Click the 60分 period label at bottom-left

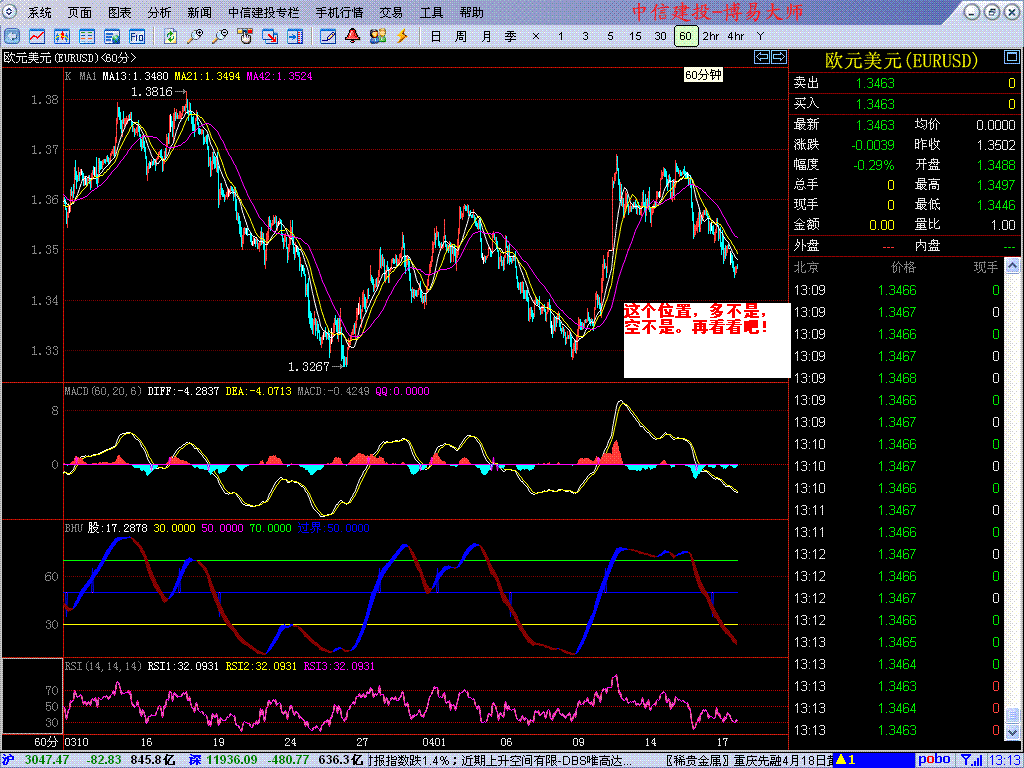(x=46, y=743)
